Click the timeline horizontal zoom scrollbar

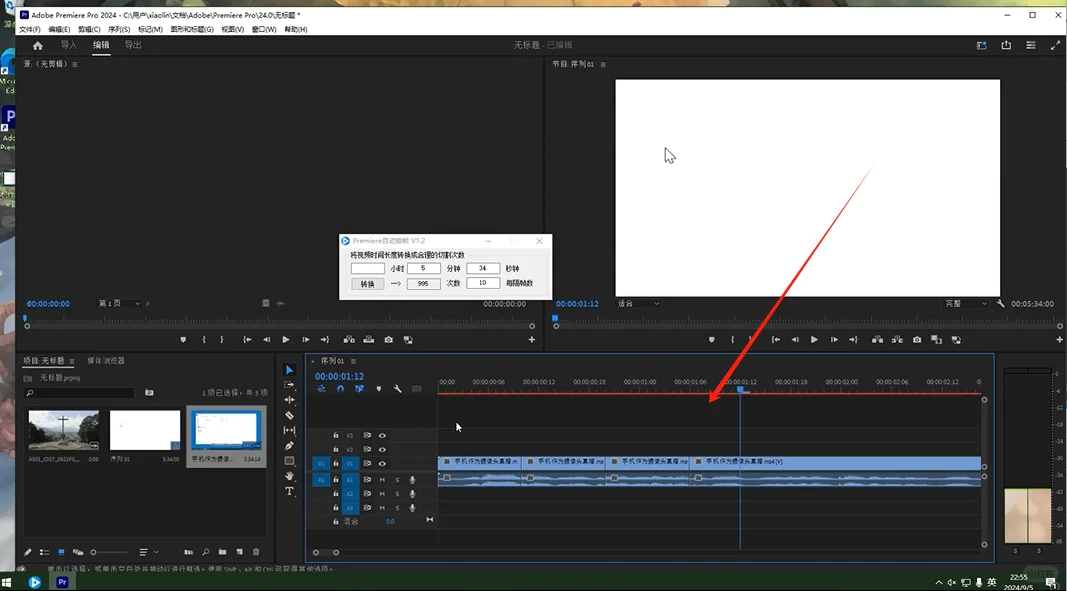coord(325,552)
